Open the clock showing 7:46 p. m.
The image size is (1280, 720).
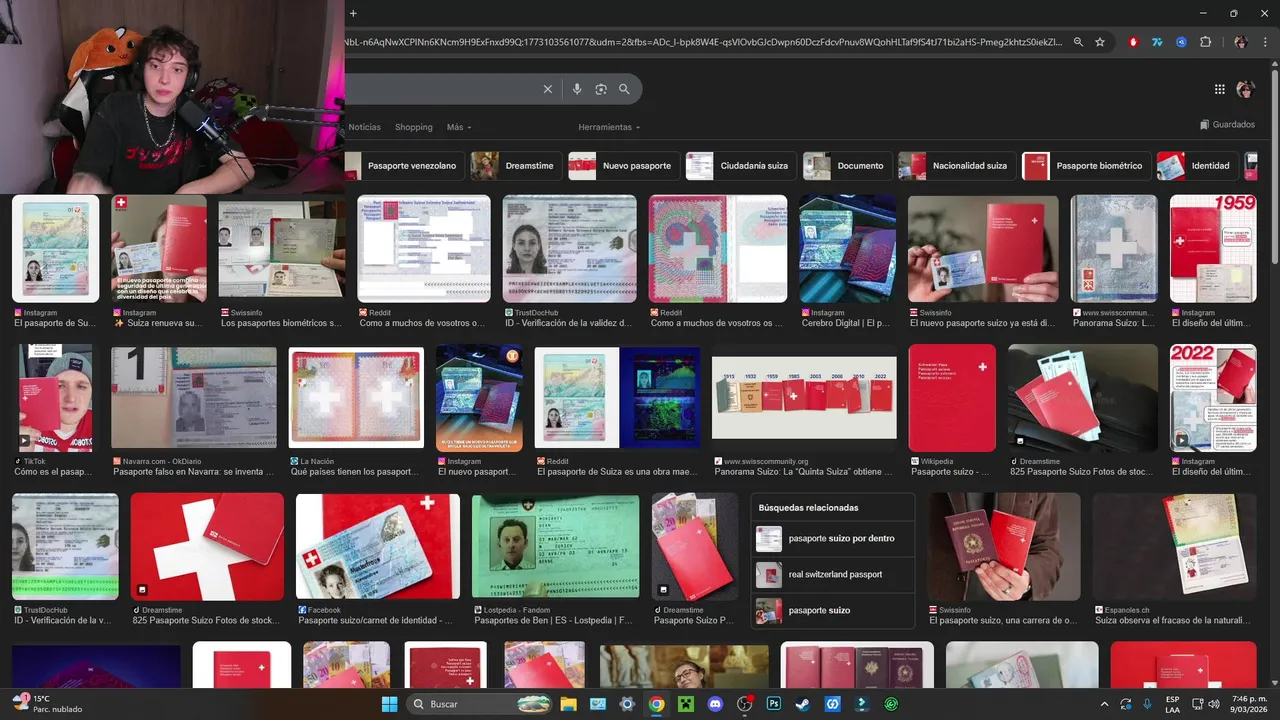(1246, 704)
